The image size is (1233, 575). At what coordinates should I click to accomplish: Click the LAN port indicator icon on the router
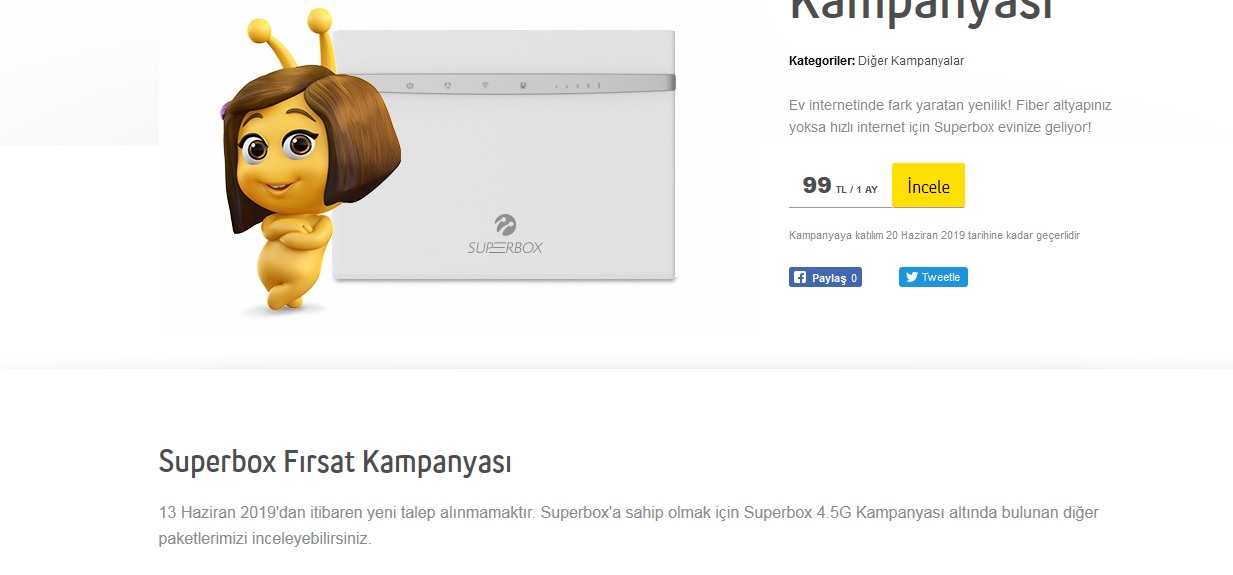522,85
